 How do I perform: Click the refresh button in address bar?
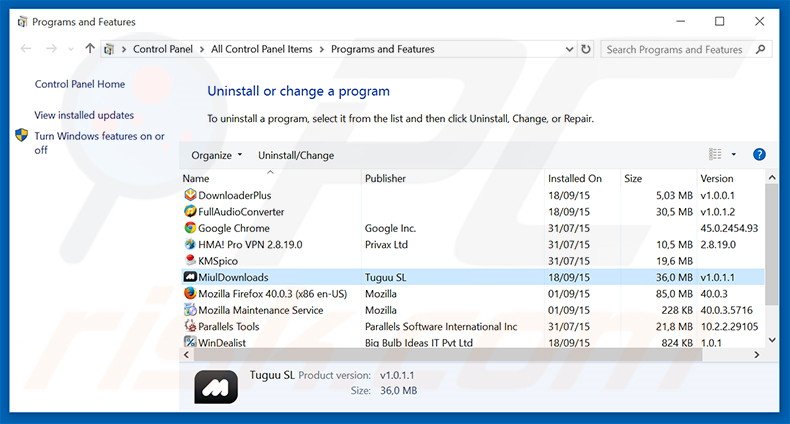tap(585, 49)
